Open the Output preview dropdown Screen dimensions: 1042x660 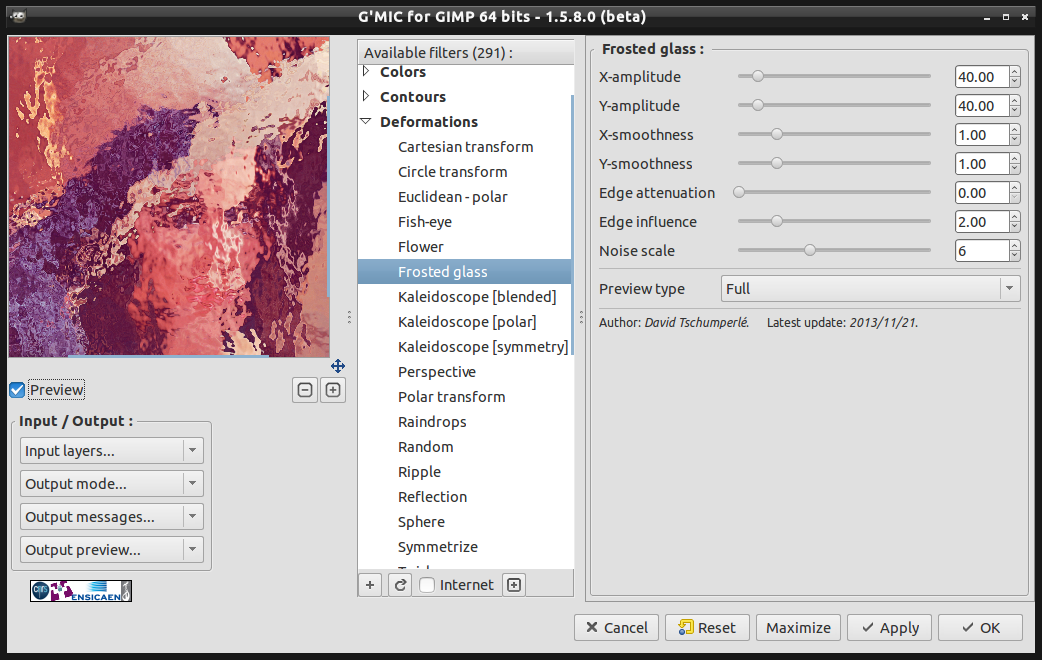[x=112, y=550]
